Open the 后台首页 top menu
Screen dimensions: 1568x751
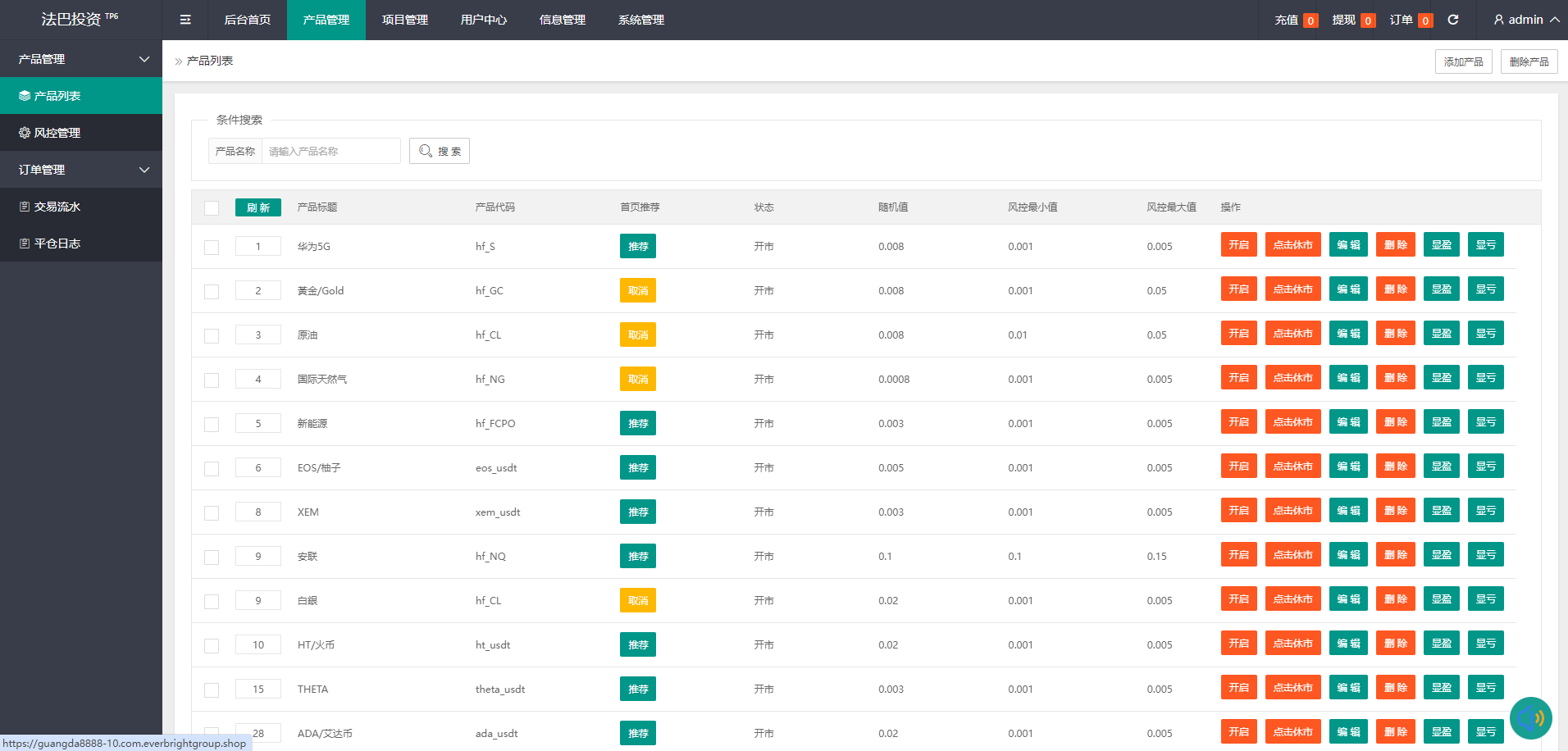point(248,20)
